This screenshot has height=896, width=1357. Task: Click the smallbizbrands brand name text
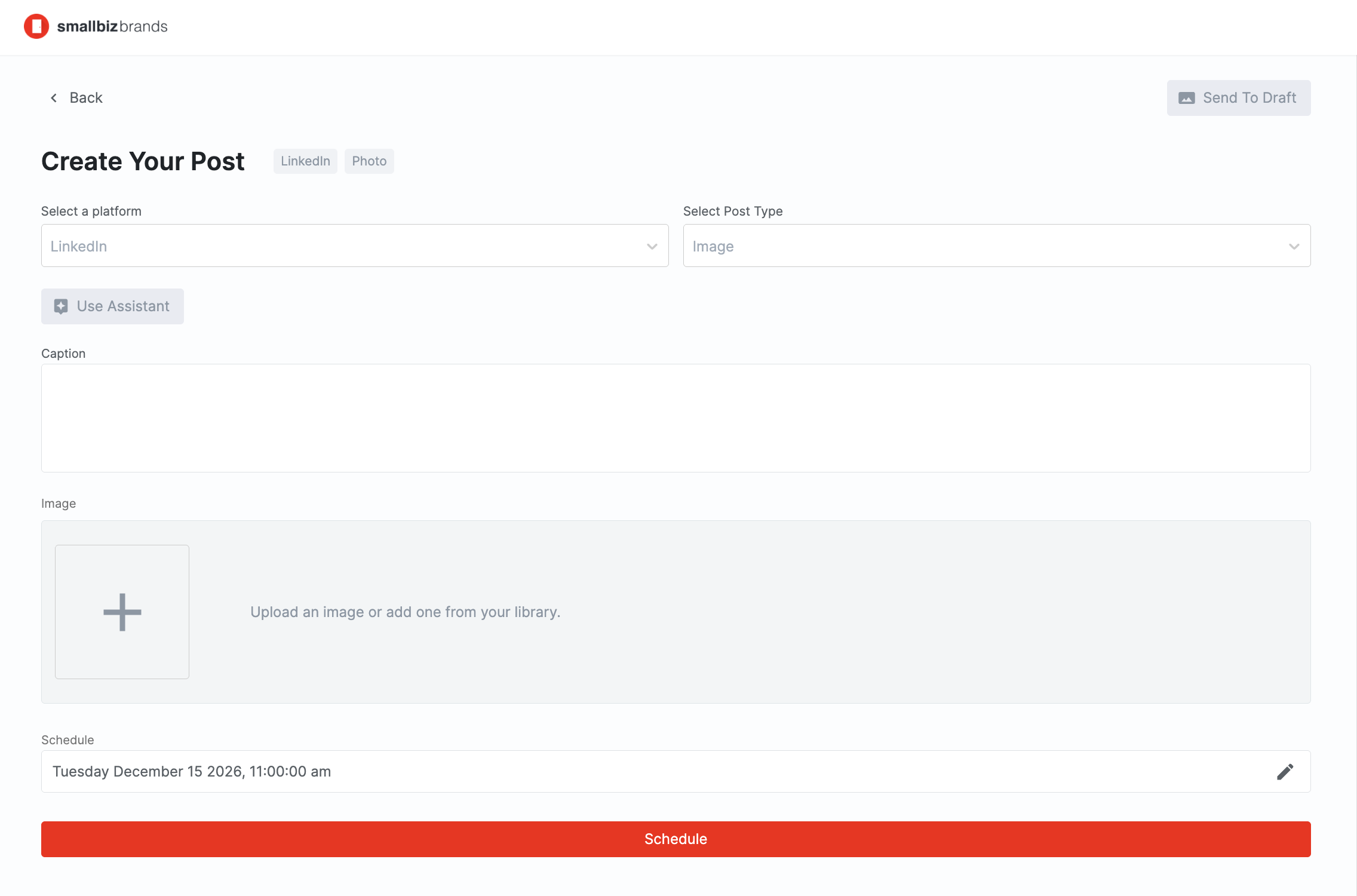pyautogui.click(x=112, y=27)
